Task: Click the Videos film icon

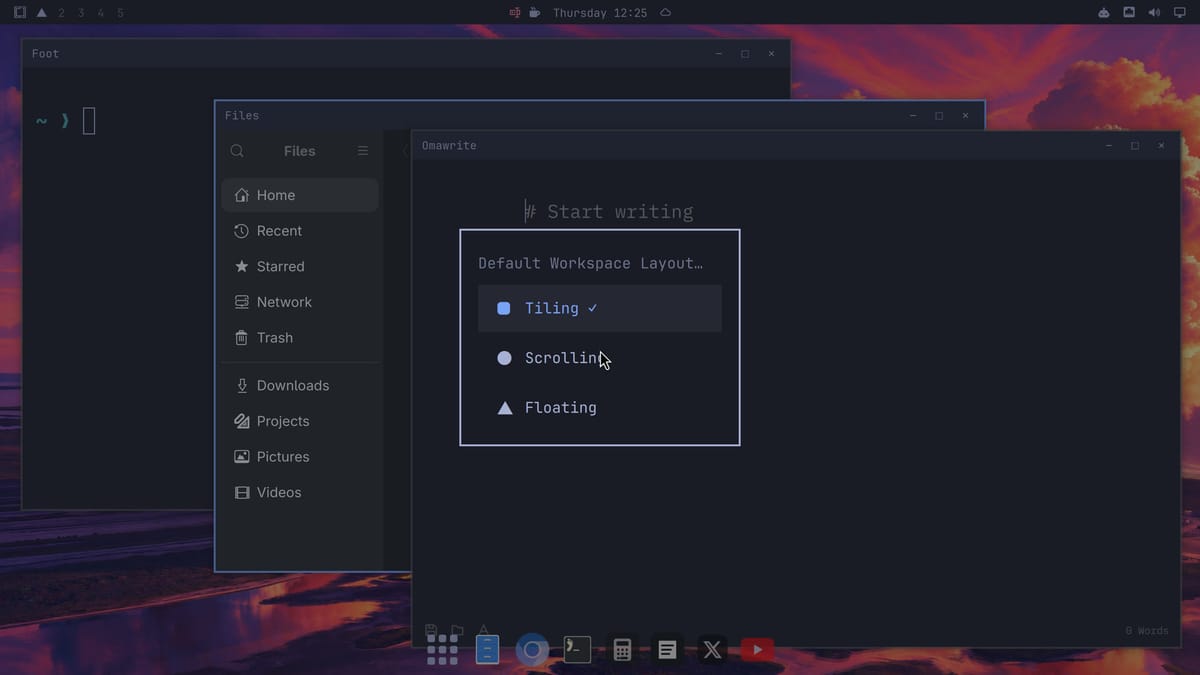Action: pos(241,493)
